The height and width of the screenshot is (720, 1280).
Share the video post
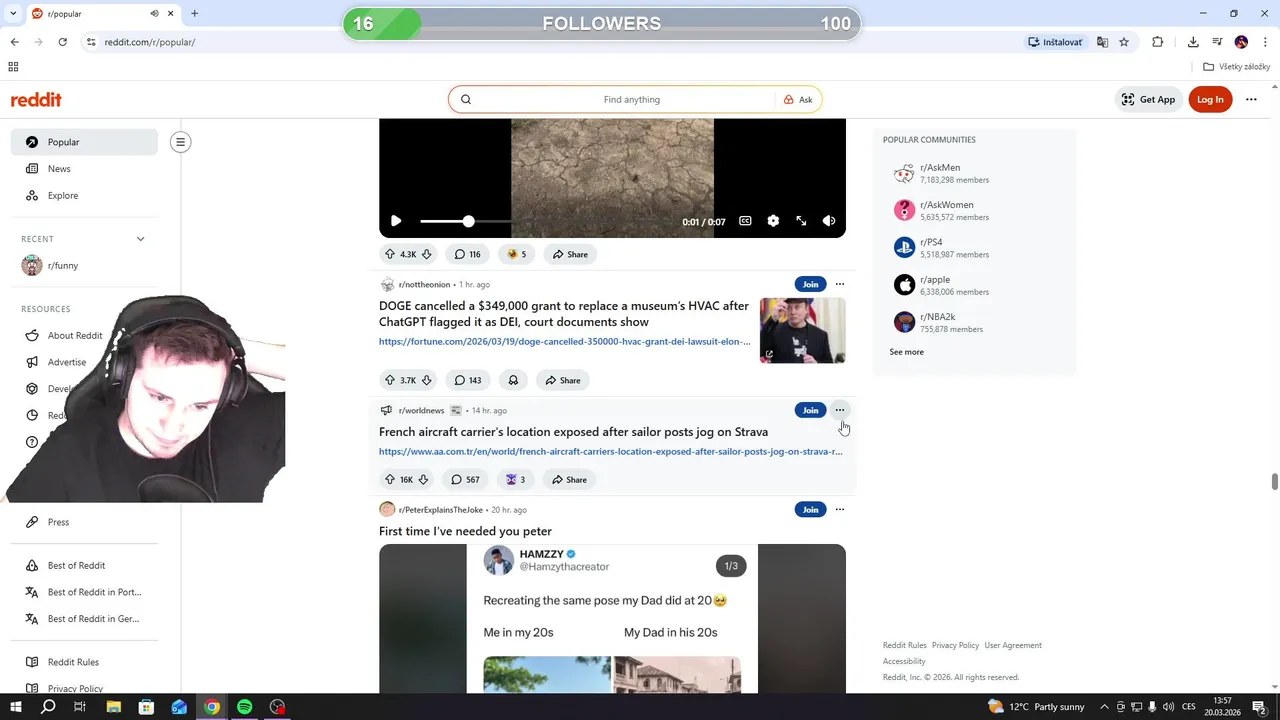click(x=570, y=254)
